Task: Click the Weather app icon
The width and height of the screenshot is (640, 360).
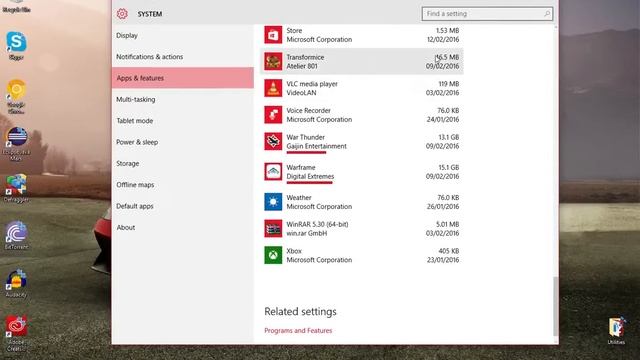Action: tap(273, 202)
